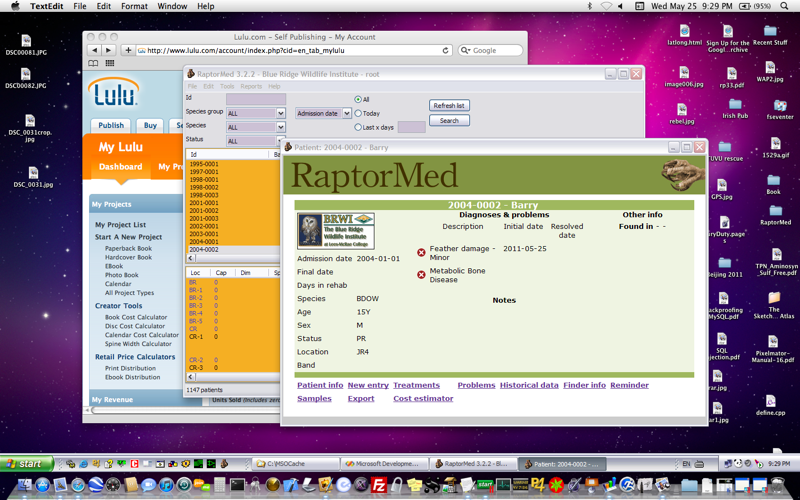Select the rp33.pdf desktop file

(732, 77)
